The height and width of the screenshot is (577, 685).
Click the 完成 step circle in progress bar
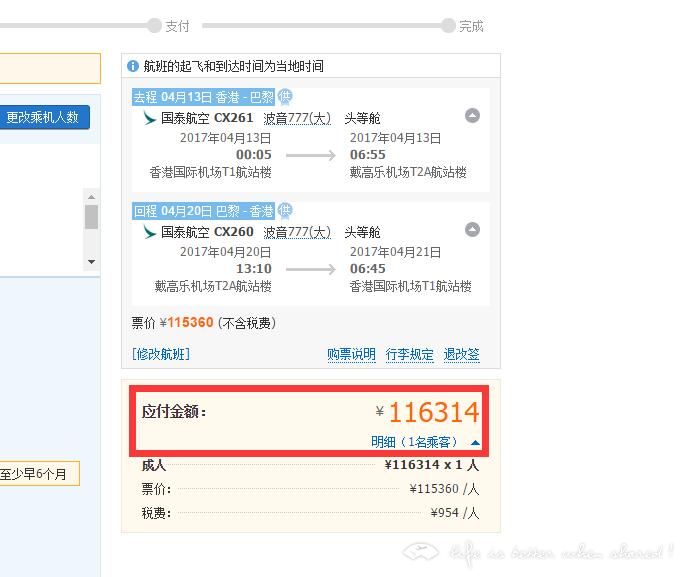click(x=448, y=26)
